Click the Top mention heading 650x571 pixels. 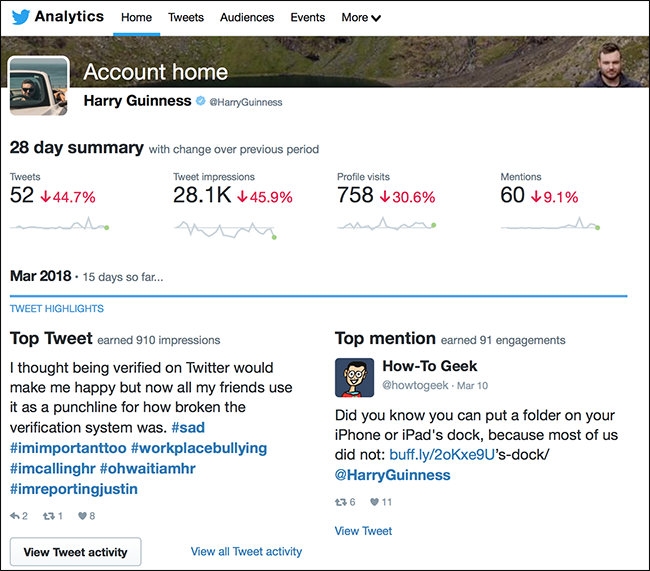pyautogui.click(x=385, y=338)
